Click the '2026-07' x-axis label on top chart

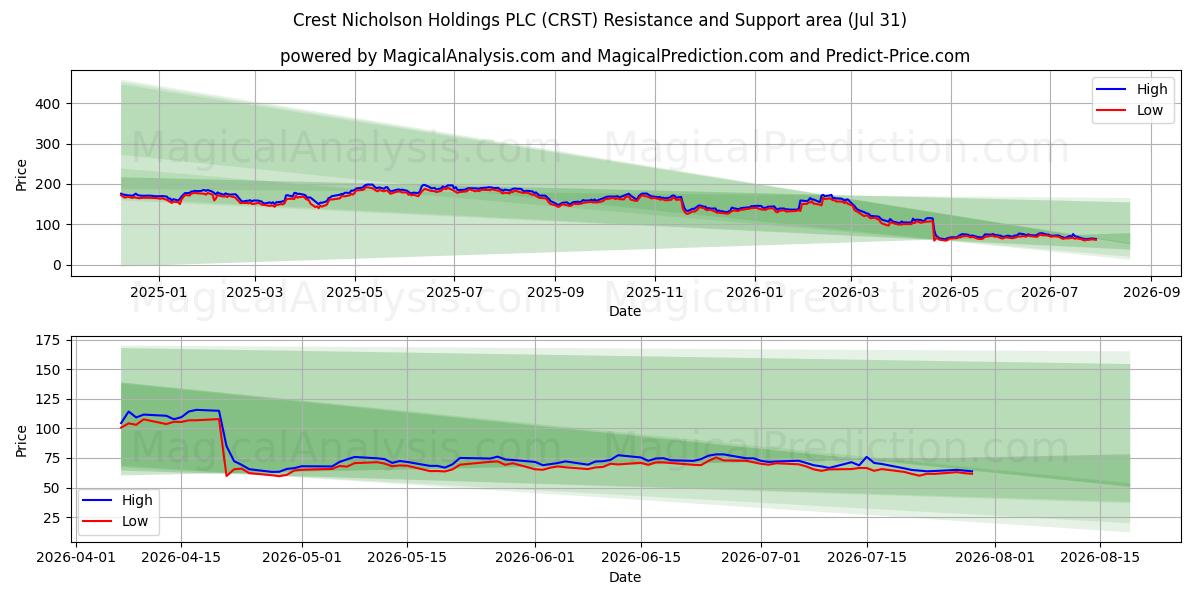click(x=1050, y=292)
